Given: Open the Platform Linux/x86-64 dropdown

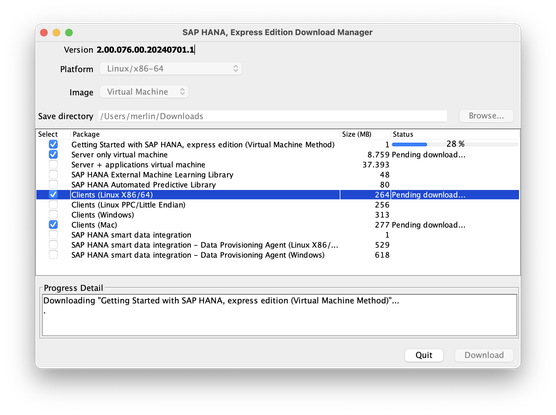Looking at the screenshot, I should [x=171, y=68].
